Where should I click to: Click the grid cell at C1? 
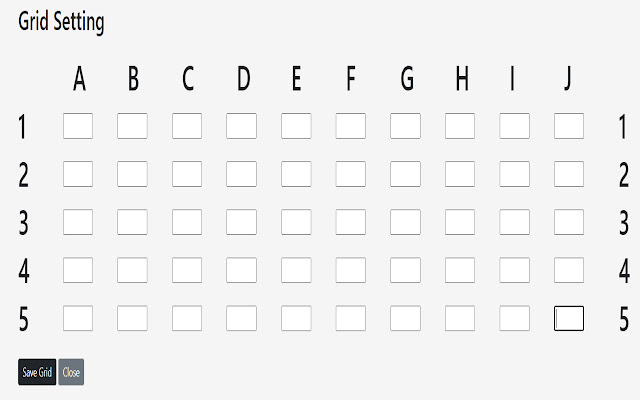point(187,126)
